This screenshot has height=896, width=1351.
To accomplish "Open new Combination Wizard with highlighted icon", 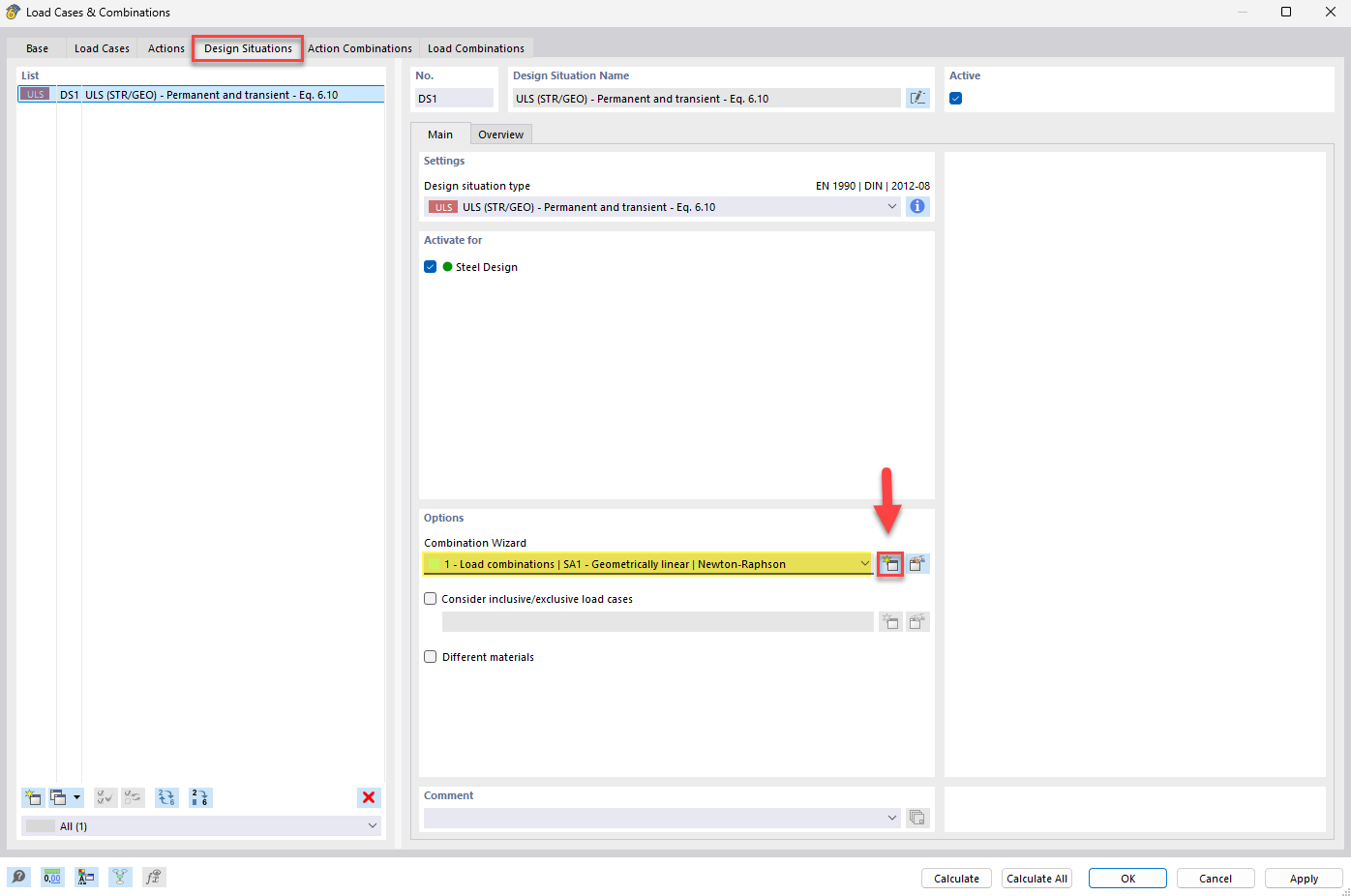I will (x=889, y=563).
